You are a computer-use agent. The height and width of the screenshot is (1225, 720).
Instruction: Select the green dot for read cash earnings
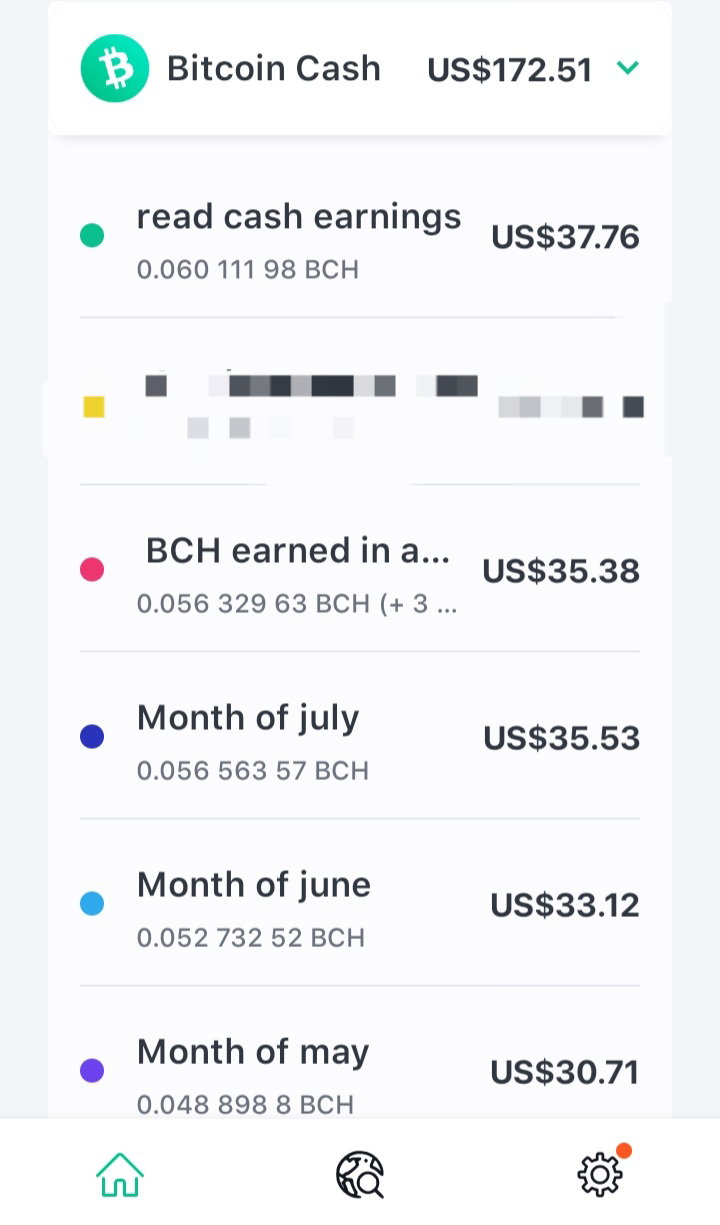pyautogui.click(x=92, y=236)
